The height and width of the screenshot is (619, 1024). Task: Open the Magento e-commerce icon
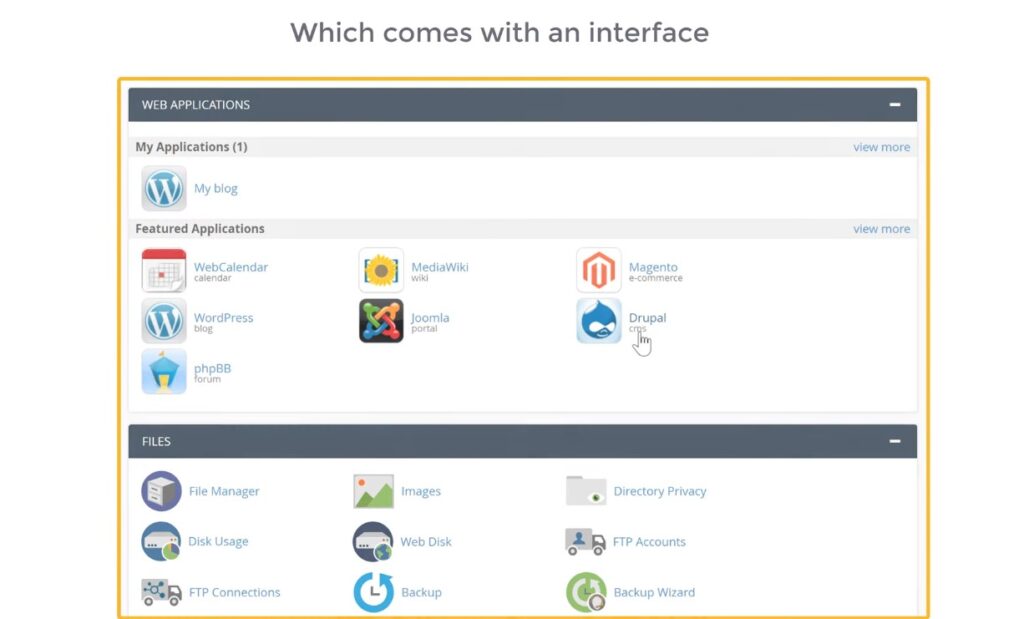point(598,270)
